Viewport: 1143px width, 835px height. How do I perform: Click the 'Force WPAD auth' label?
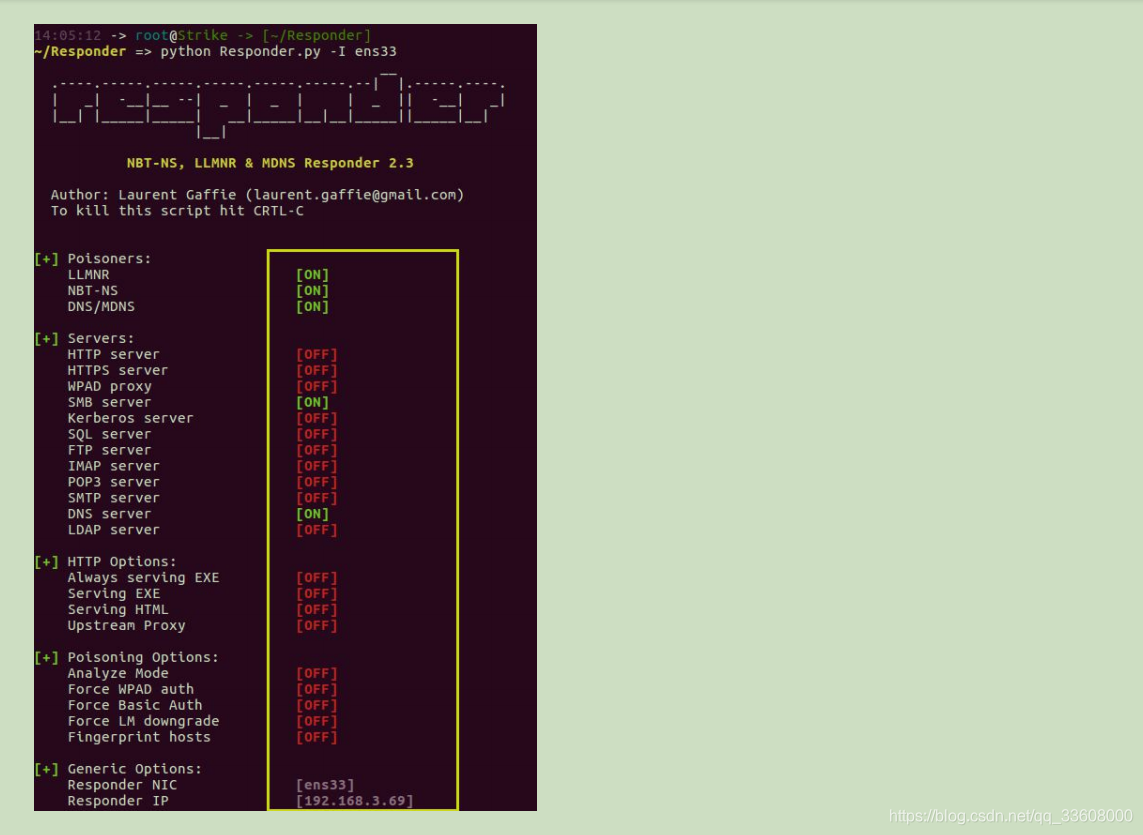(x=130, y=689)
